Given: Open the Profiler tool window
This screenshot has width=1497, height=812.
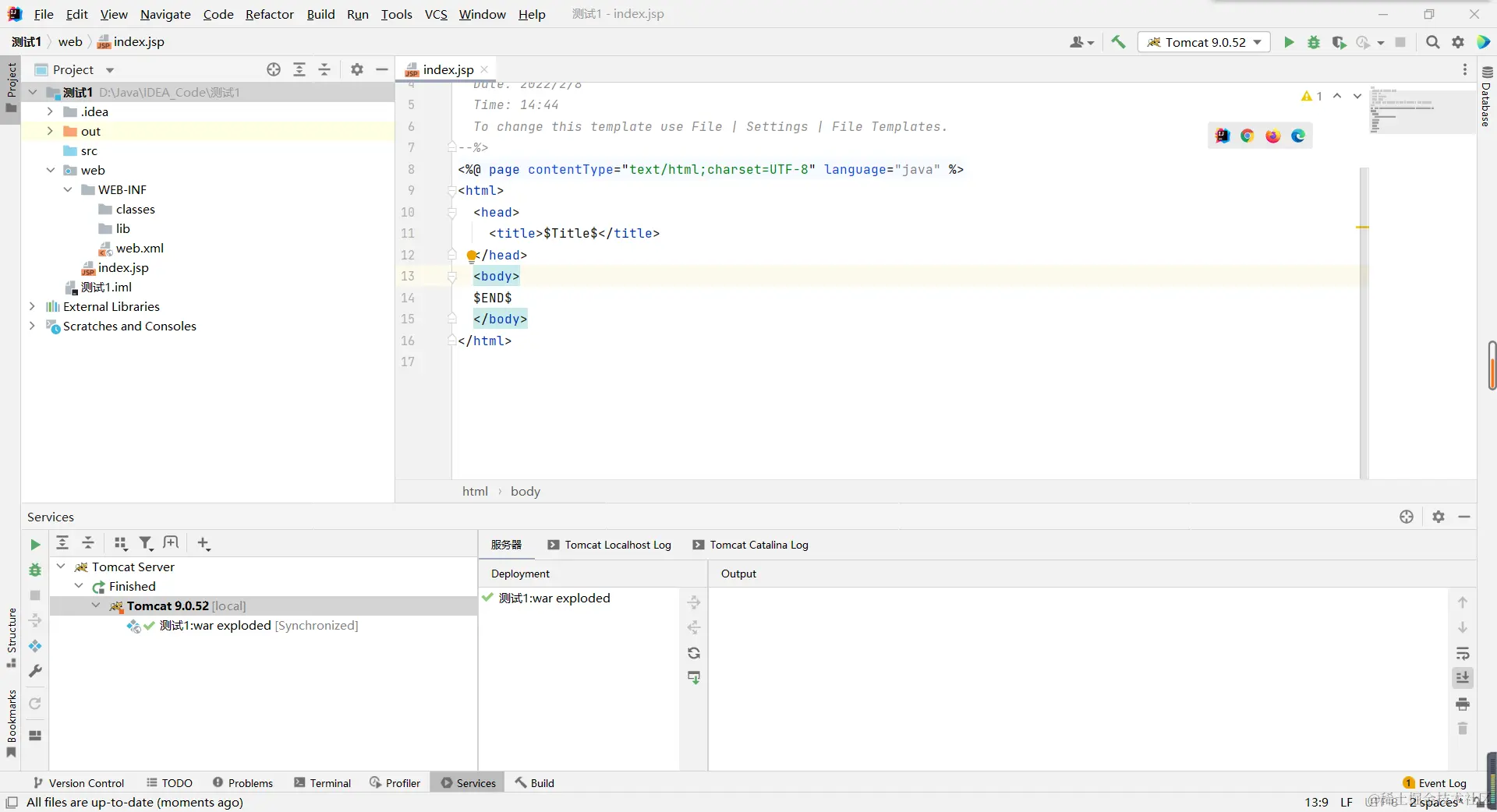Looking at the screenshot, I should click(395, 783).
